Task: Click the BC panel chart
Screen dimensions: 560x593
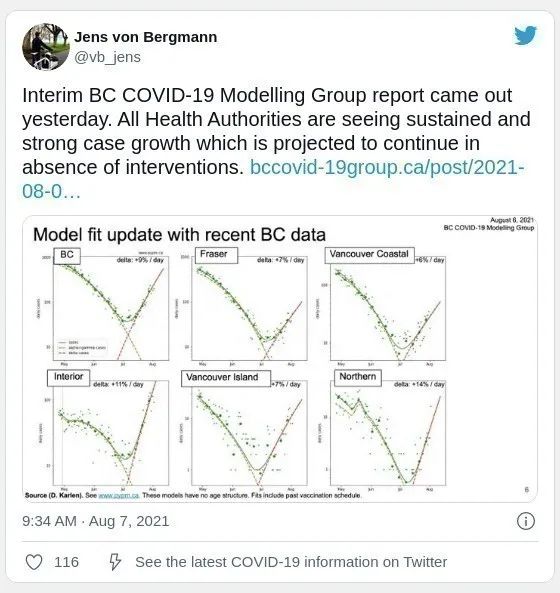Action: [111, 308]
